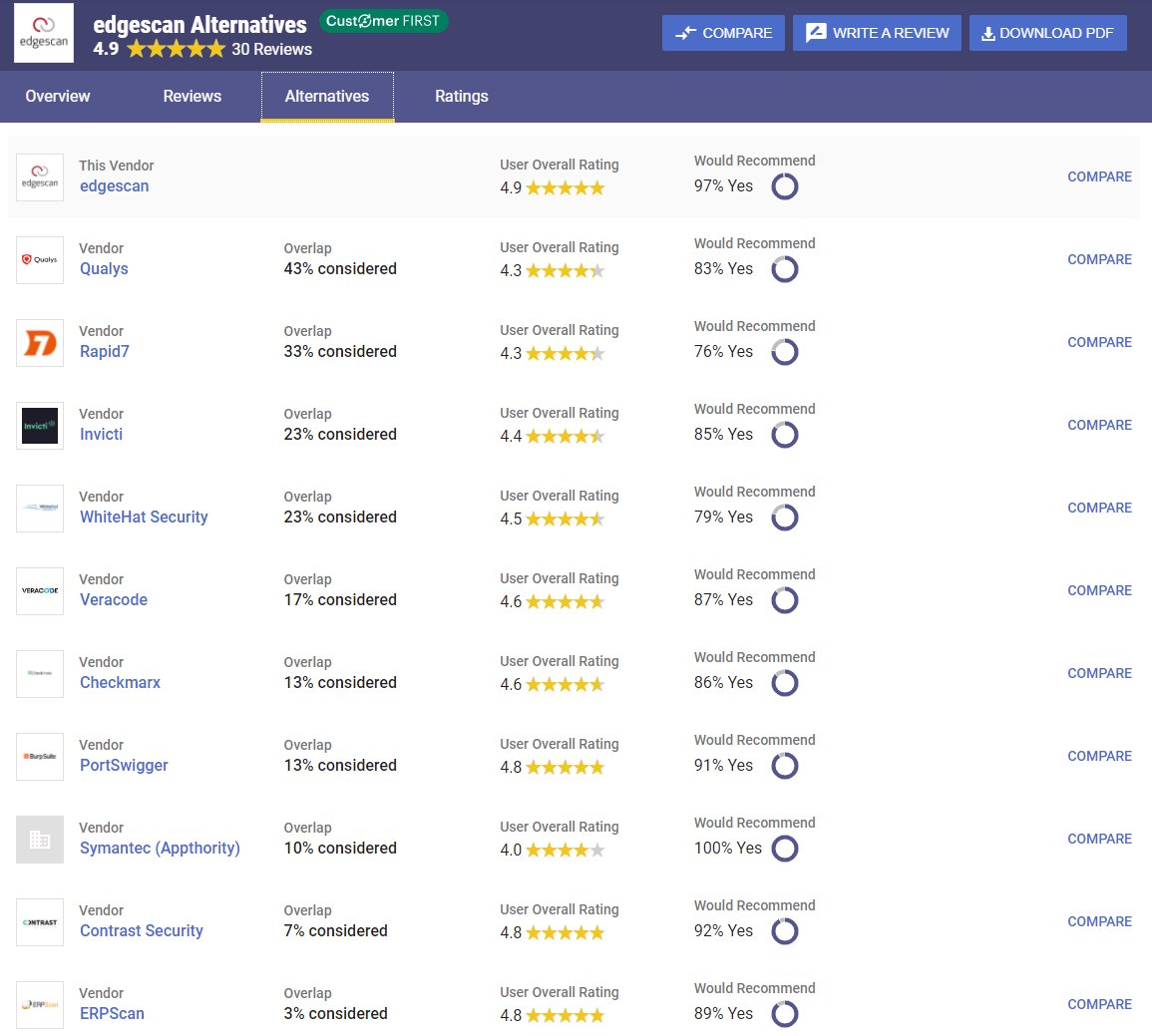1152x1036 pixels.
Task: Switch to the Reviews tab
Action: (x=192, y=96)
